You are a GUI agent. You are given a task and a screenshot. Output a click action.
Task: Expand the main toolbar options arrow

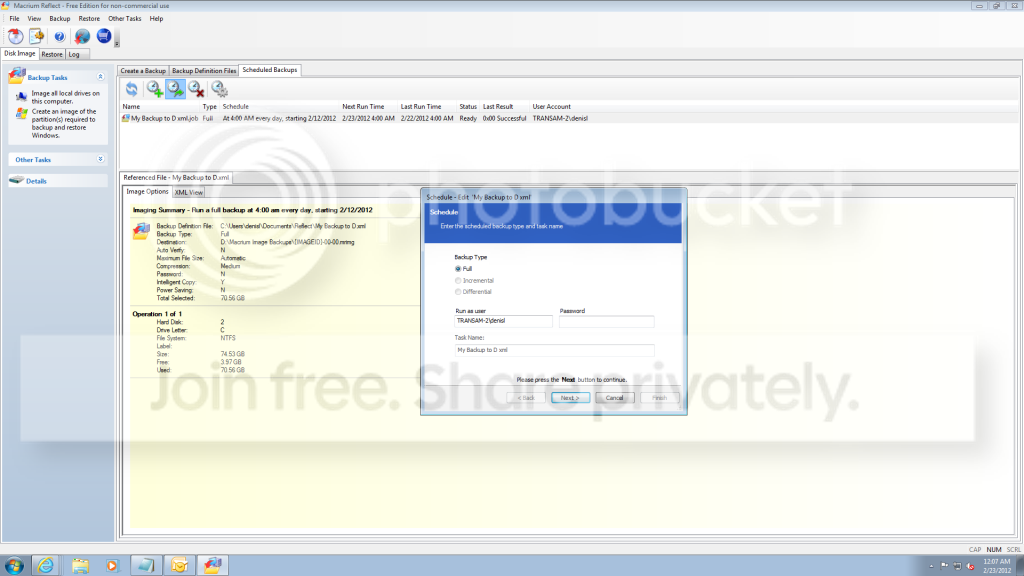(117, 43)
